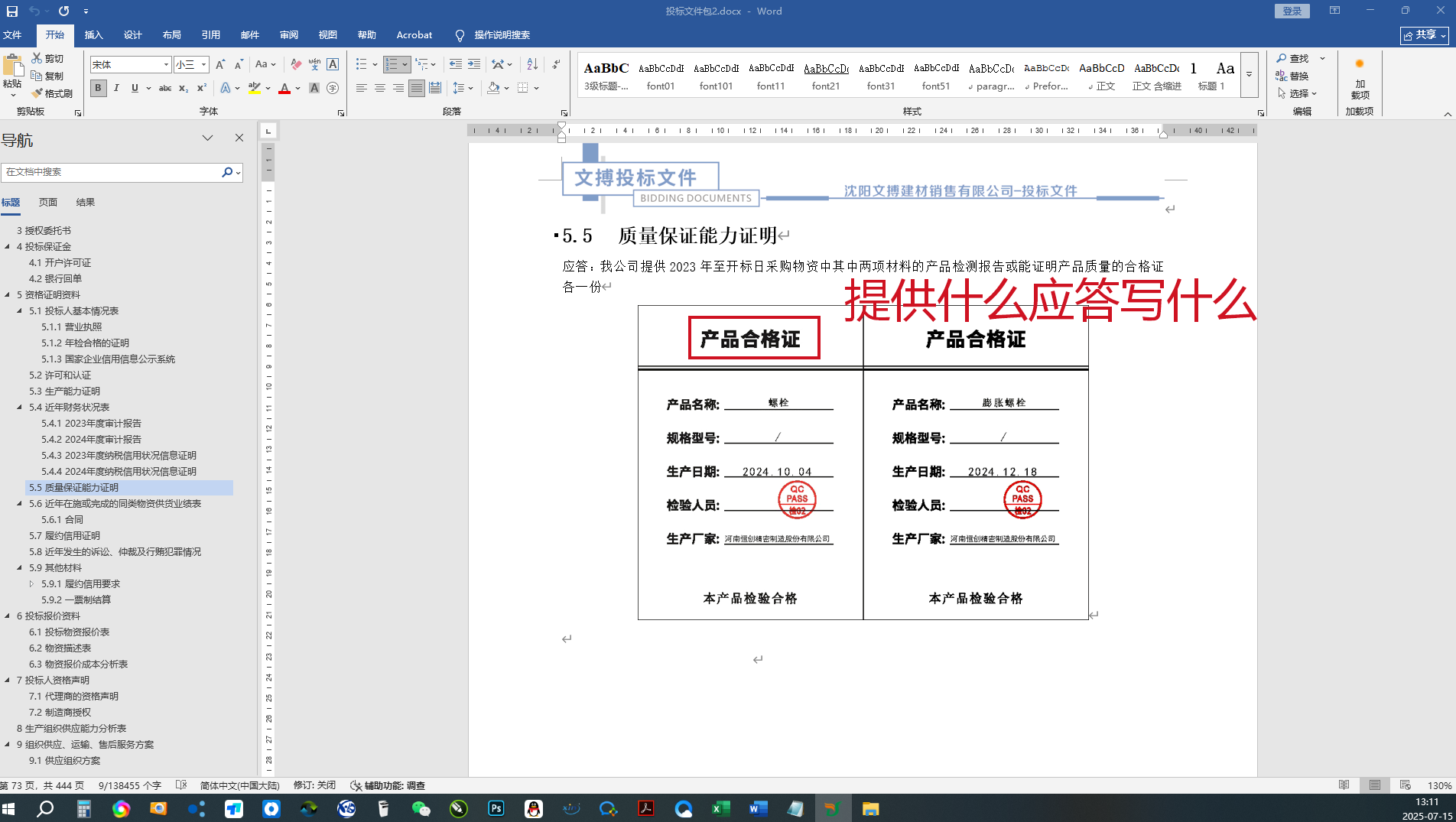
Task: Open the line spacing dropdown
Action: coord(463,89)
